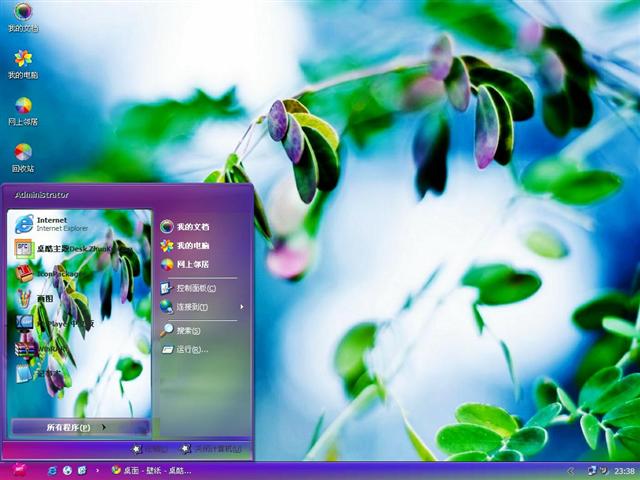Image resolution: width=640 pixels, height=480 pixels.
Task: Click 关闭计算机(U) shut down button
Action: [212, 449]
